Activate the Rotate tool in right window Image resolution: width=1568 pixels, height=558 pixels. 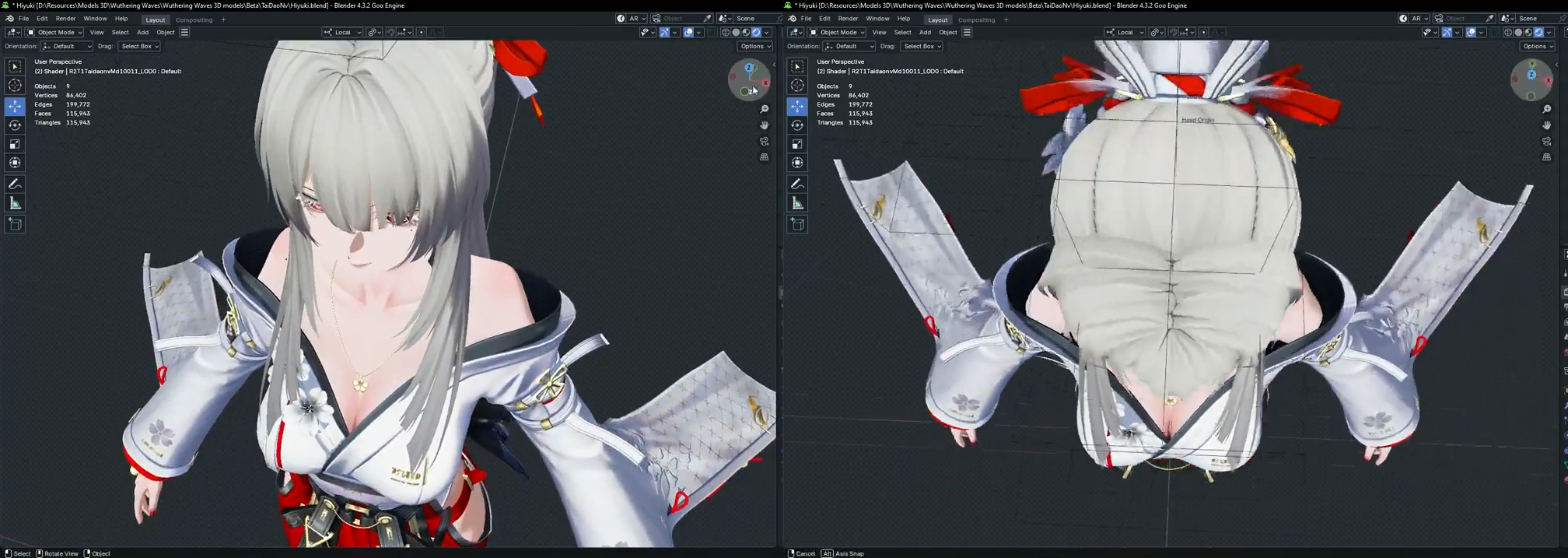click(x=797, y=125)
